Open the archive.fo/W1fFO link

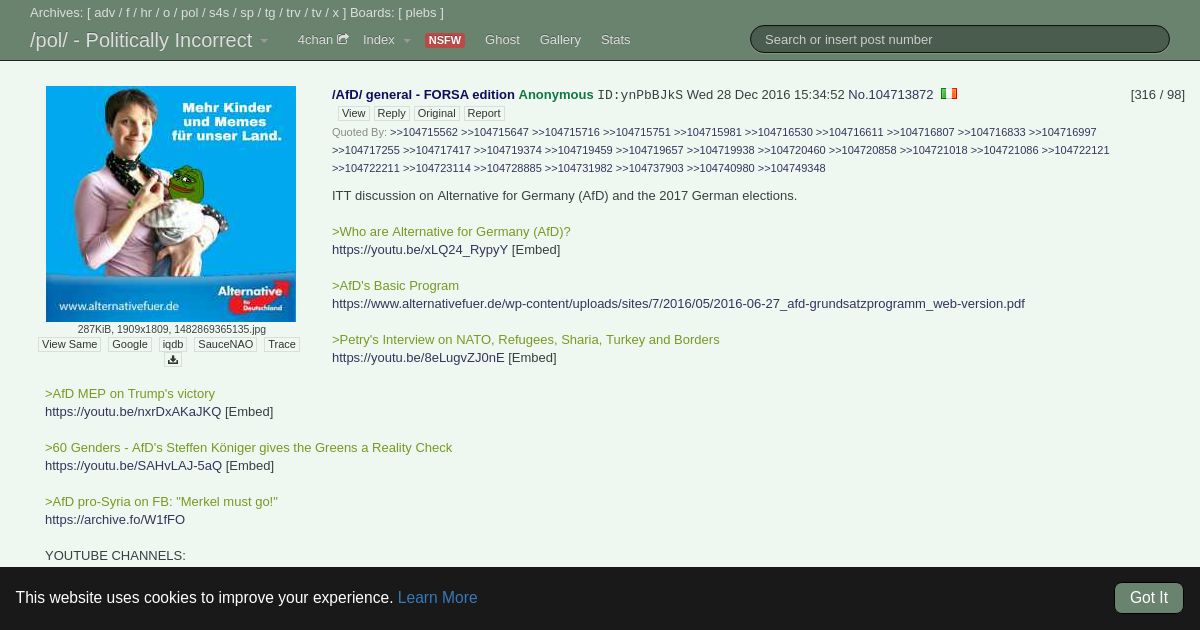coord(115,520)
